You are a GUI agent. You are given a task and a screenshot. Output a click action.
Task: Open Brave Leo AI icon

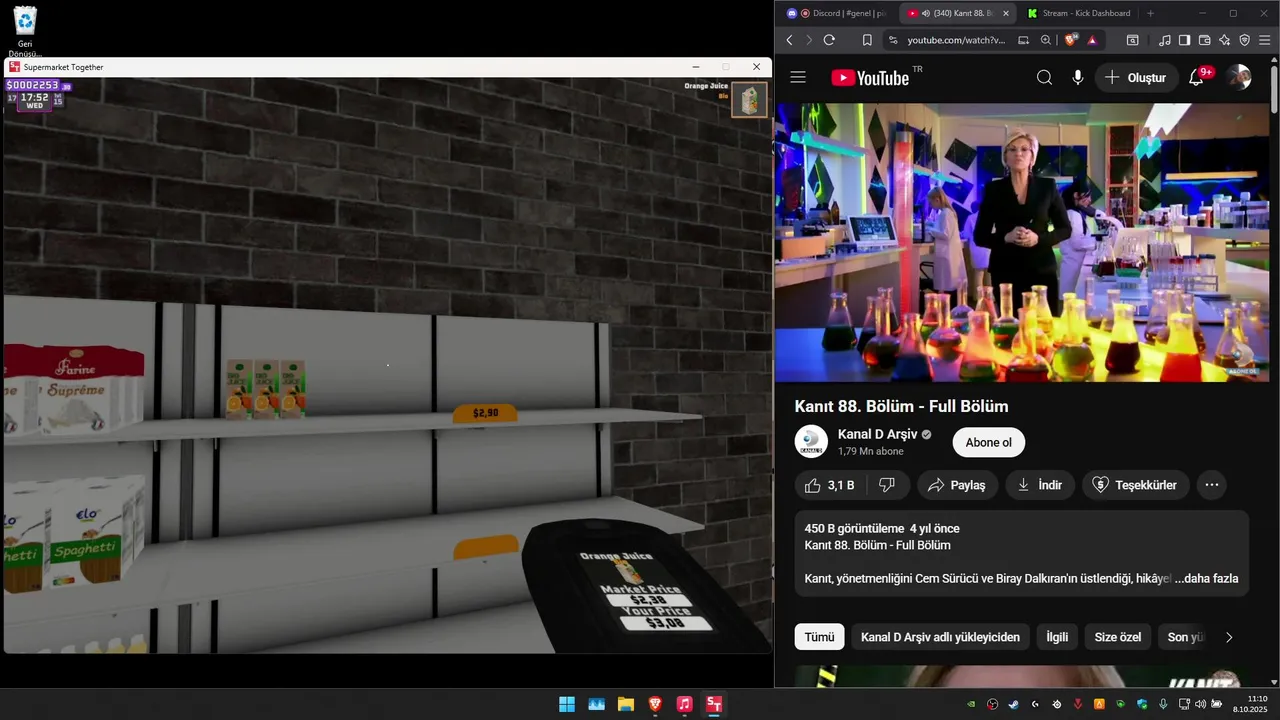1224,40
